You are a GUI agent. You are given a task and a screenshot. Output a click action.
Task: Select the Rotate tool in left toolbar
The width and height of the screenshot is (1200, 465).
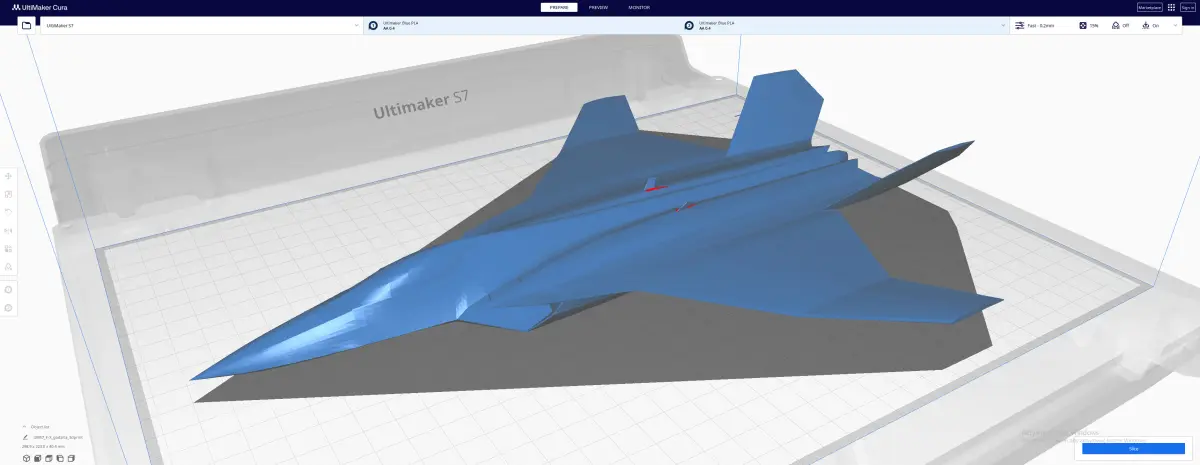(8, 212)
